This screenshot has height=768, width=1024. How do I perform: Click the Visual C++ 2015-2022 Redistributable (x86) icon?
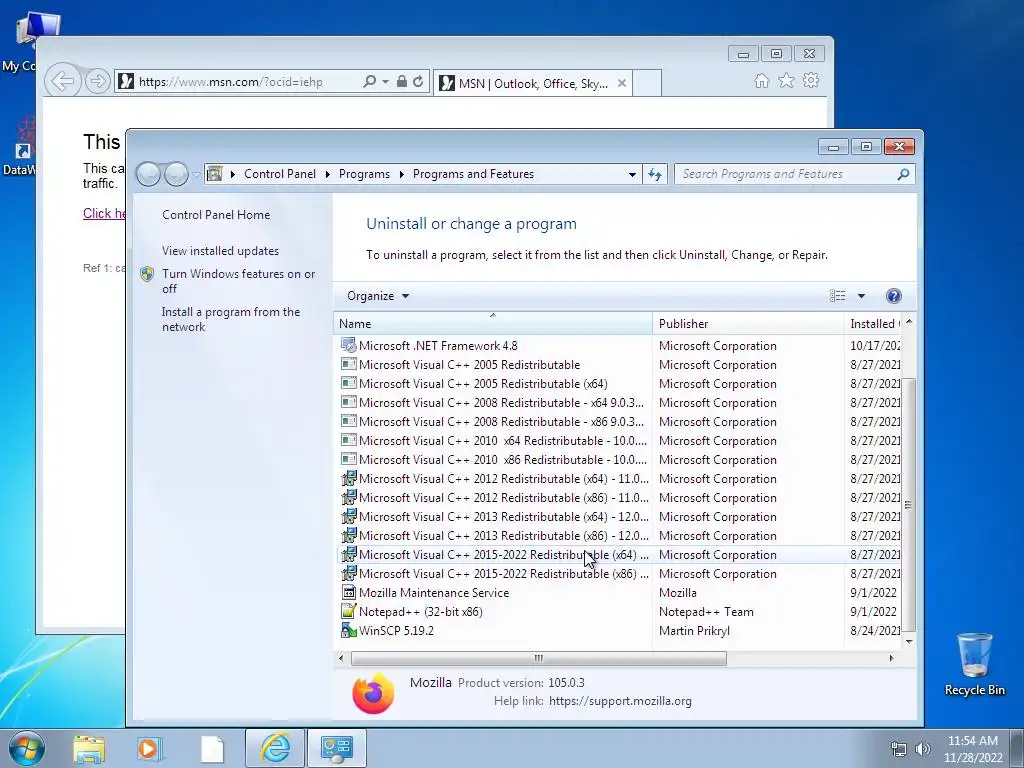(x=349, y=573)
